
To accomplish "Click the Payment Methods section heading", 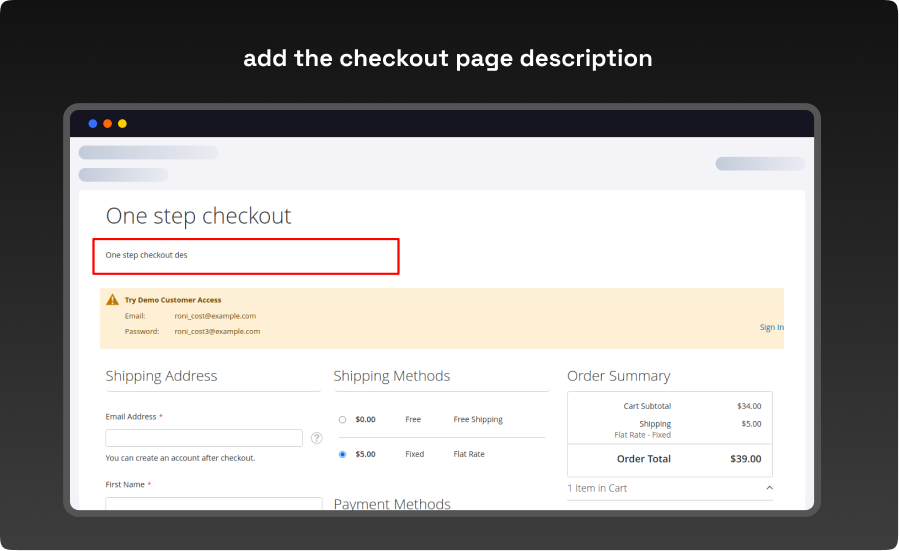I will (x=392, y=504).
